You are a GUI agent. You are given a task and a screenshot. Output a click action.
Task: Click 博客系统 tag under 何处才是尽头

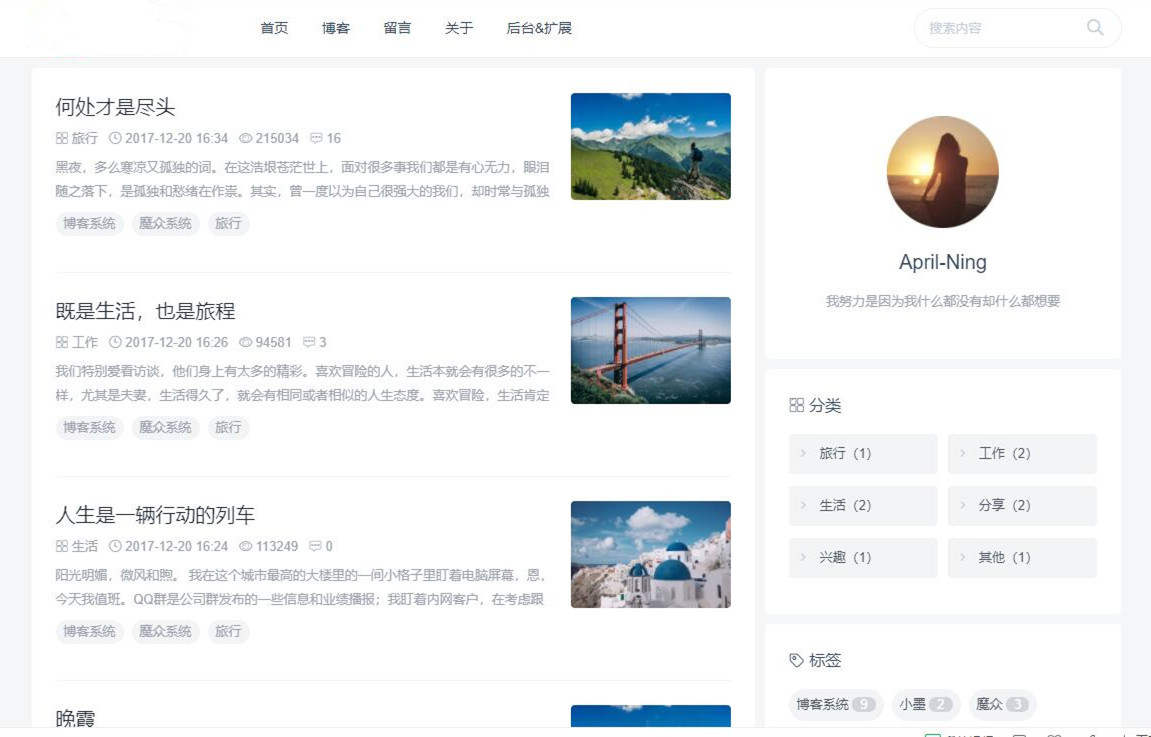pos(89,223)
